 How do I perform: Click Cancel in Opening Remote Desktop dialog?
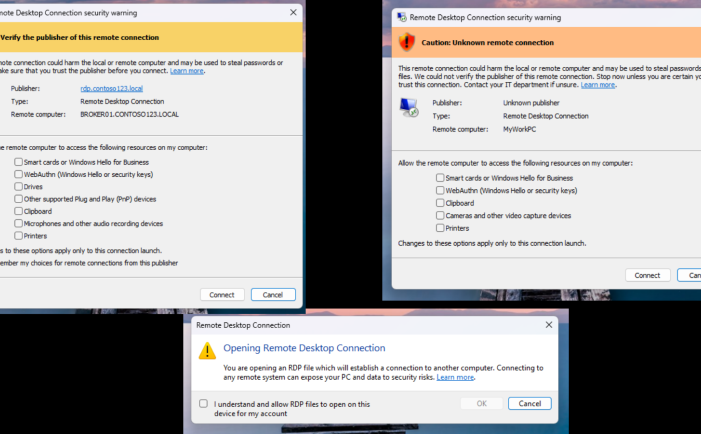pos(530,404)
